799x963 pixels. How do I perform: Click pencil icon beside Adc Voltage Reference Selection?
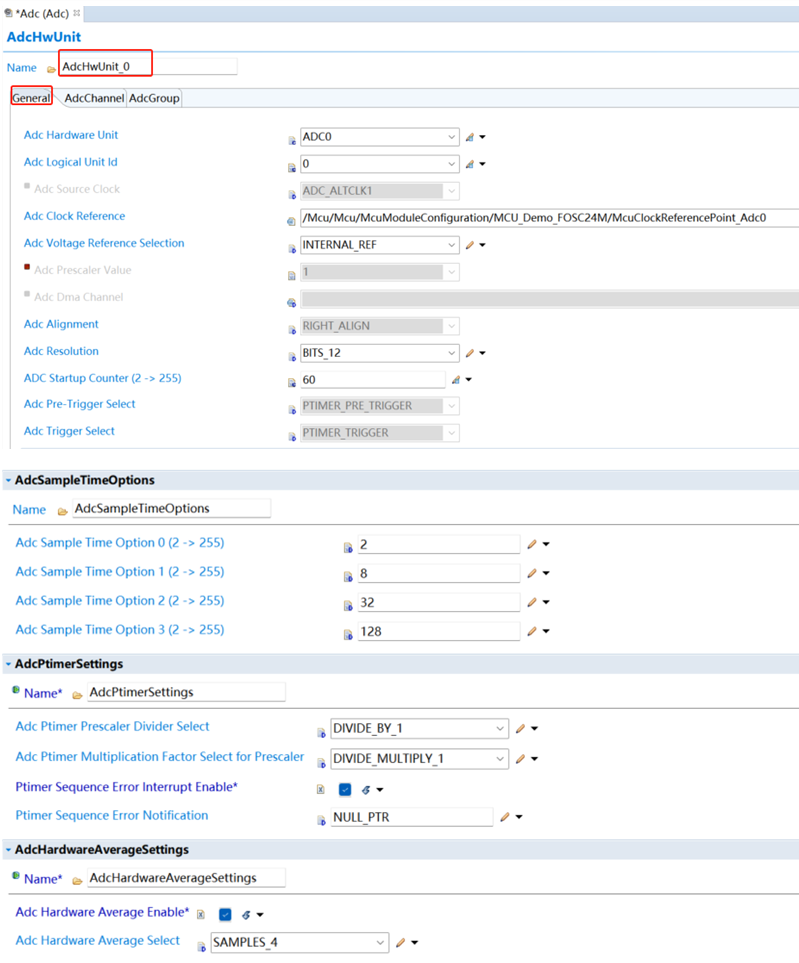pyautogui.click(x=469, y=244)
